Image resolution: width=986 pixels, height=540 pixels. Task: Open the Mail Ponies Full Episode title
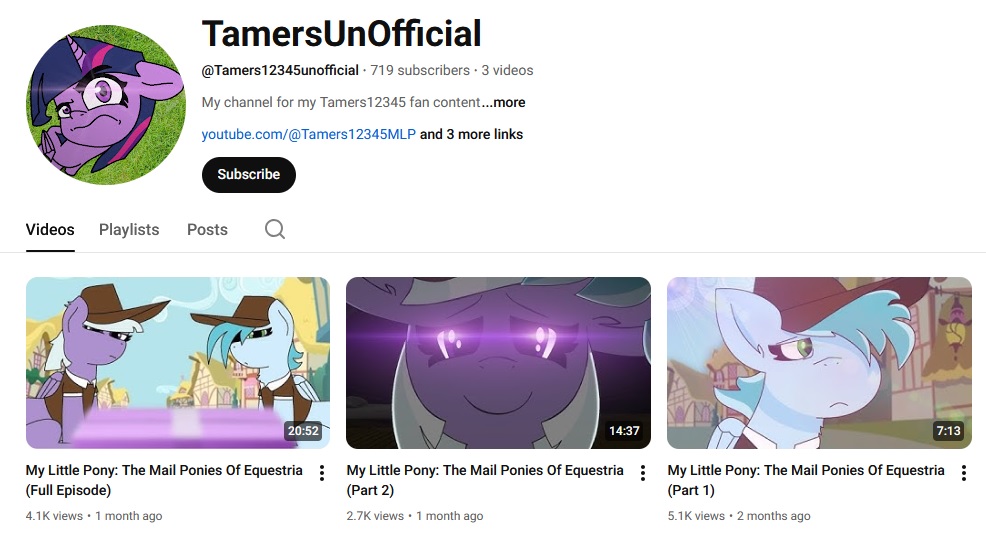(x=164, y=480)
